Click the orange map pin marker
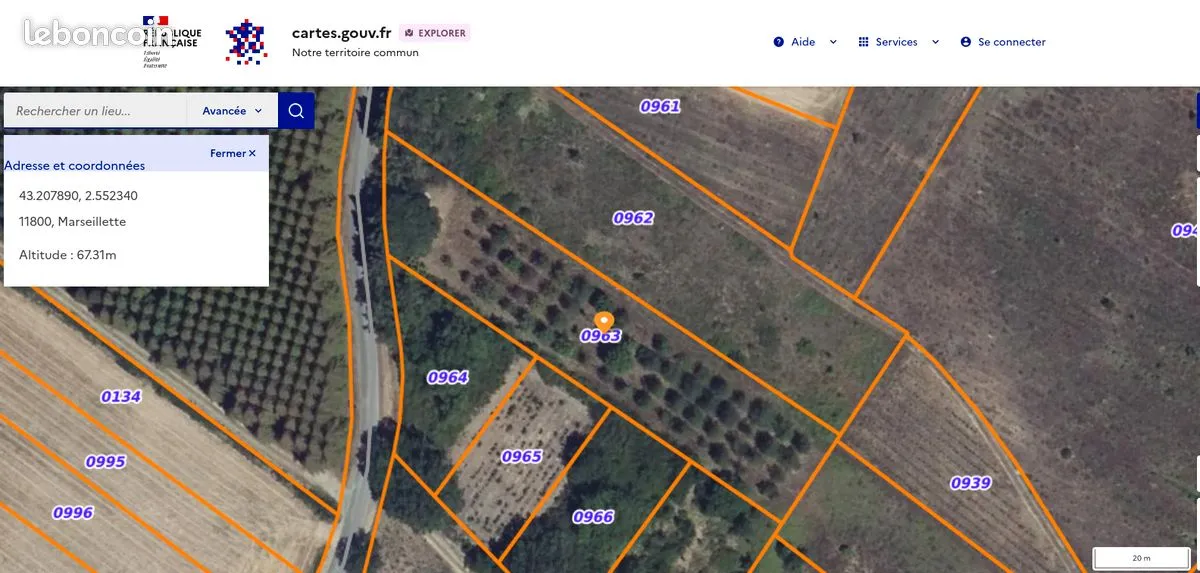 (x=603, y=322)
